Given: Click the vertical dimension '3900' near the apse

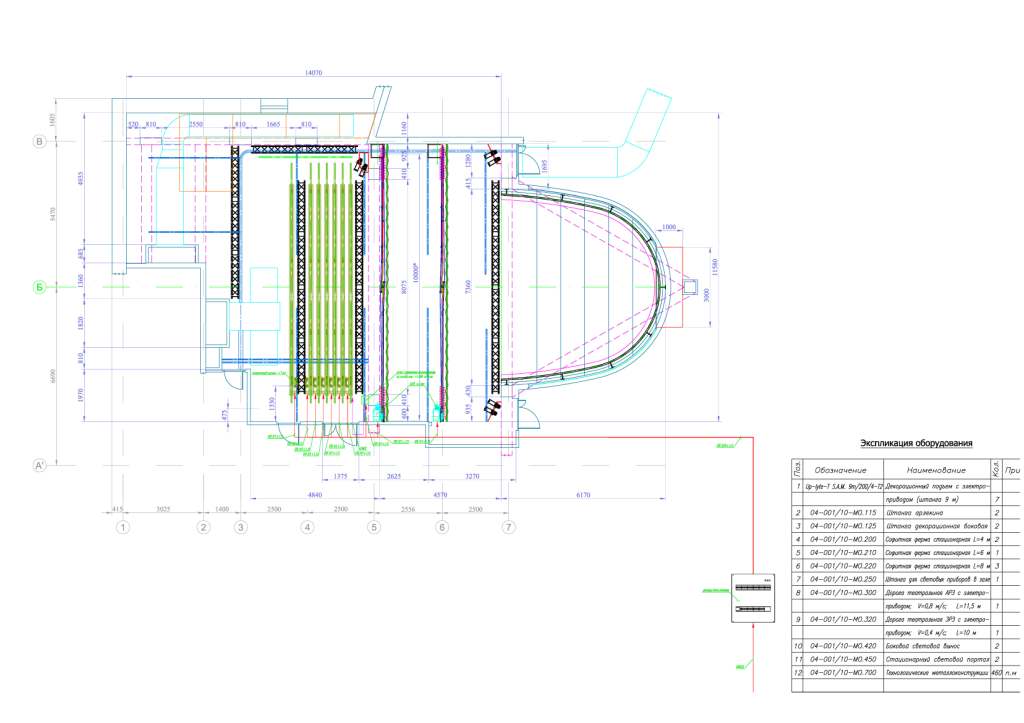Looking at the screenshot, I should pos(706,295).
